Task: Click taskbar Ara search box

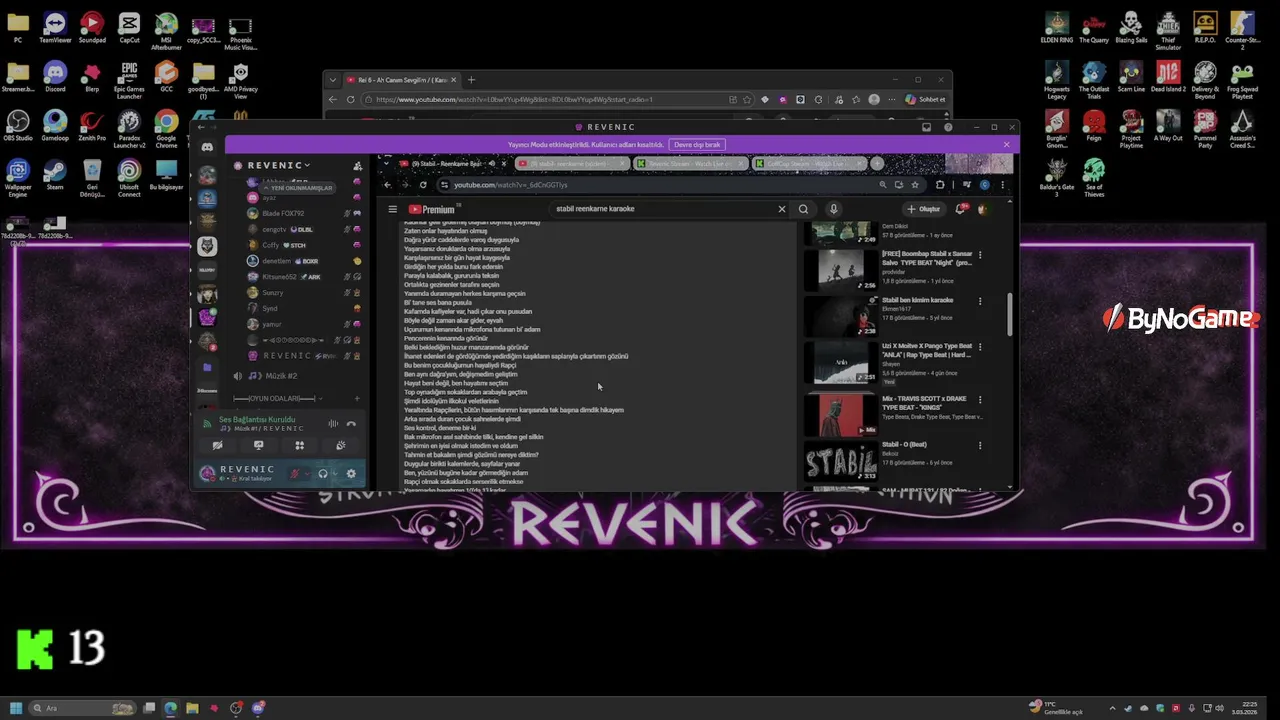Action: 82,708
